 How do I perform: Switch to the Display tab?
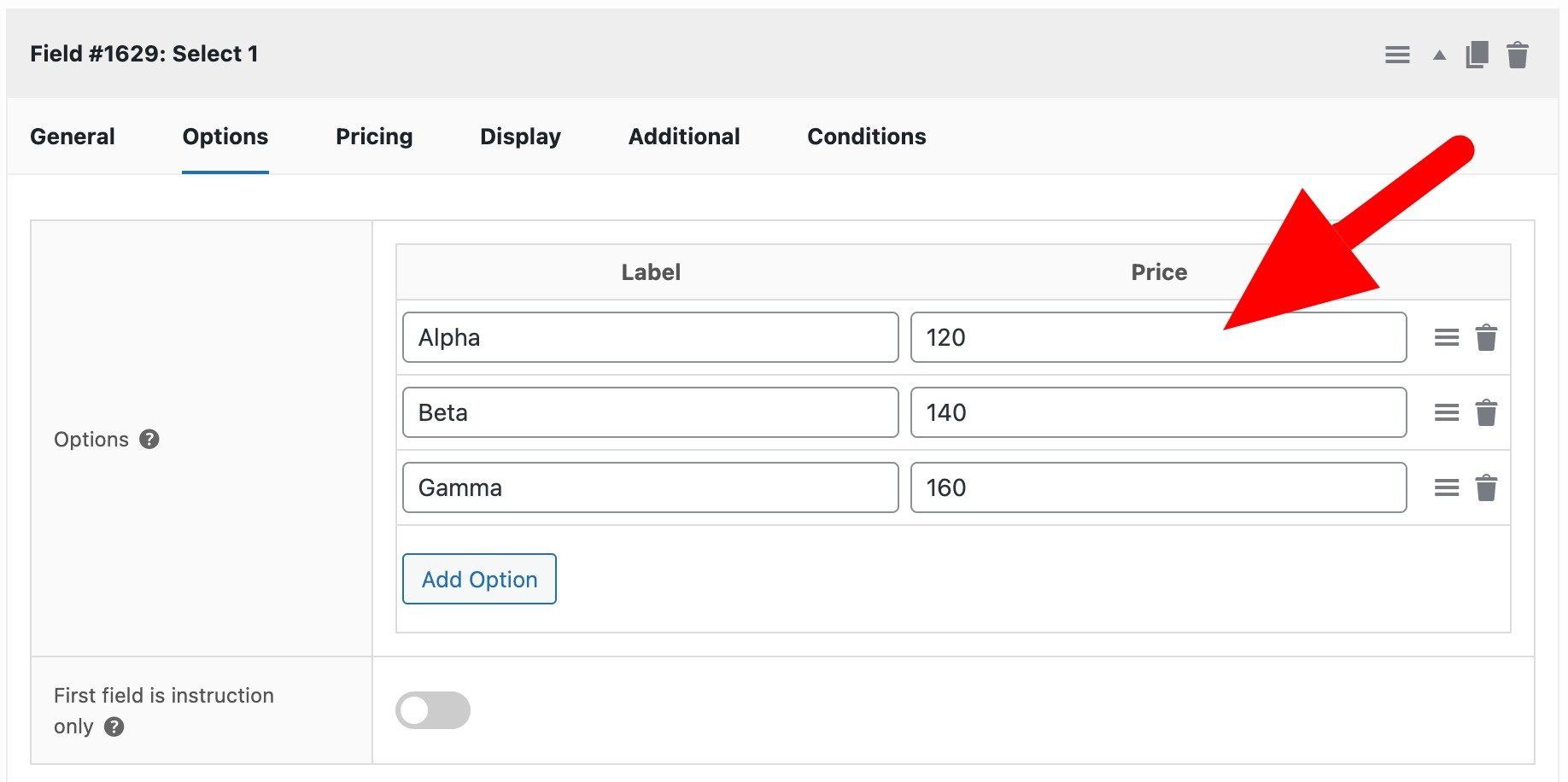(520, 137)
